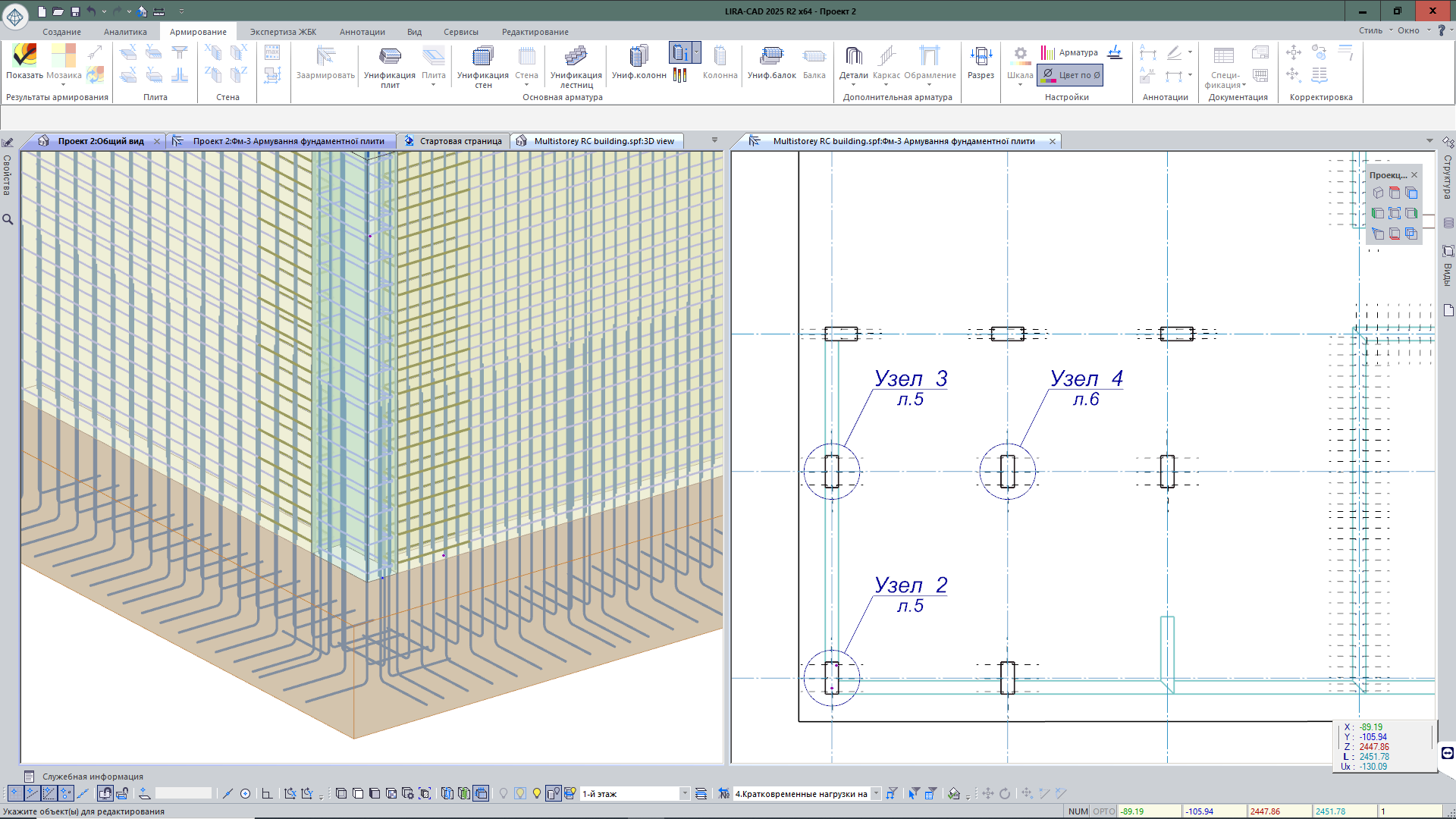Screen dimensions: 1456x819
Task: Toggle yellow light bulb visibility icon
Action: [537, 793]
